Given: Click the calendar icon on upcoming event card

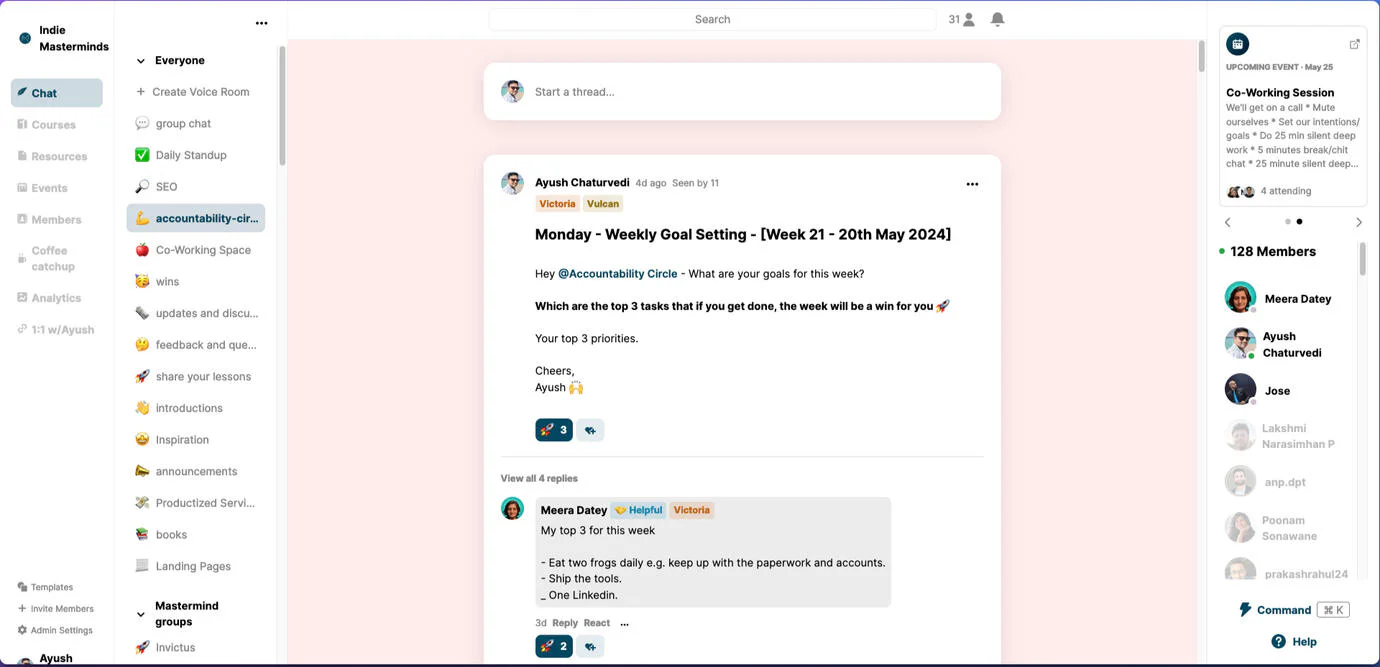Looking at the screenshot, I should click(x=1237, y=44).
